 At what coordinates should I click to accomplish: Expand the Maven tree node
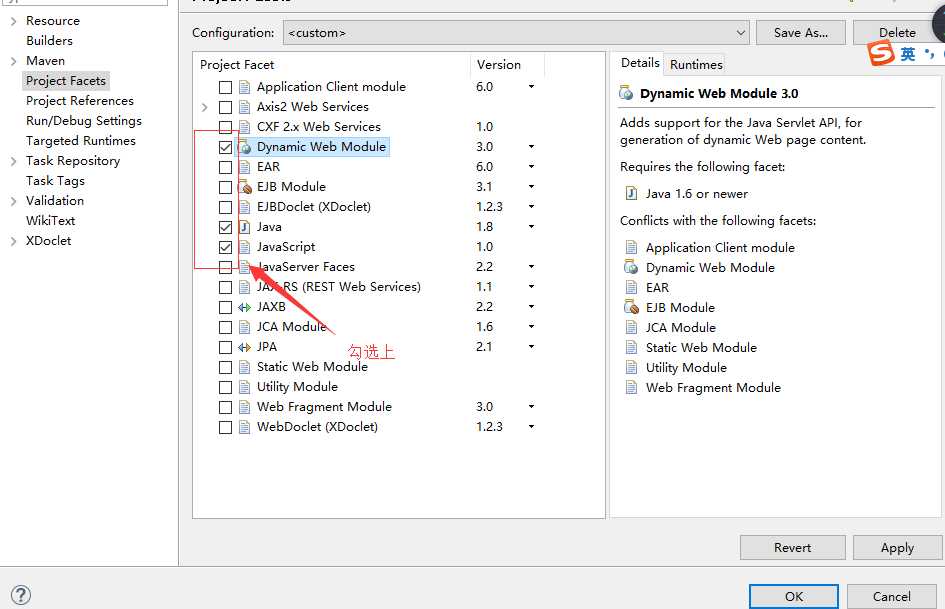pos(13,61)
